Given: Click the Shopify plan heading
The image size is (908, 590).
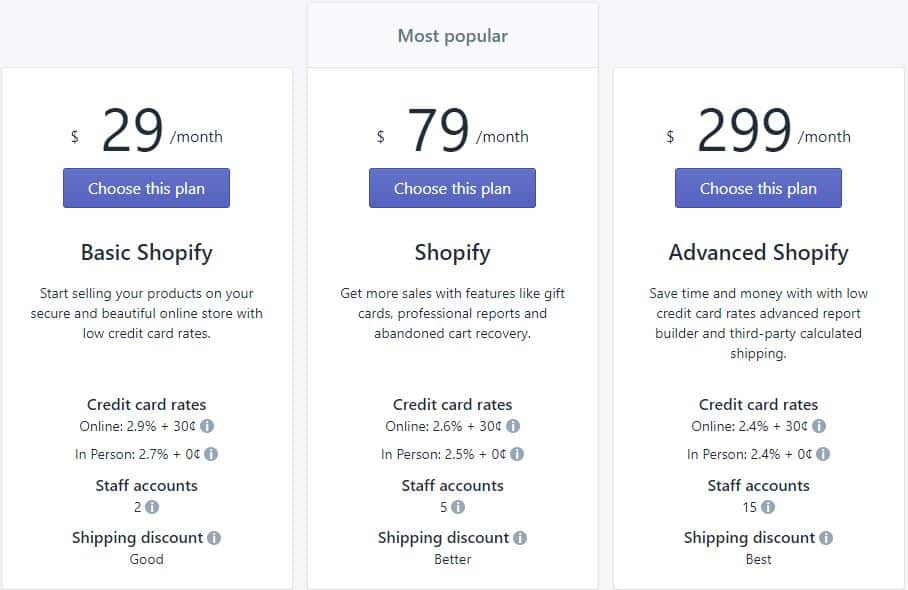Looking at the screenshot, I should pyautogui.click(x=452, y=253).
